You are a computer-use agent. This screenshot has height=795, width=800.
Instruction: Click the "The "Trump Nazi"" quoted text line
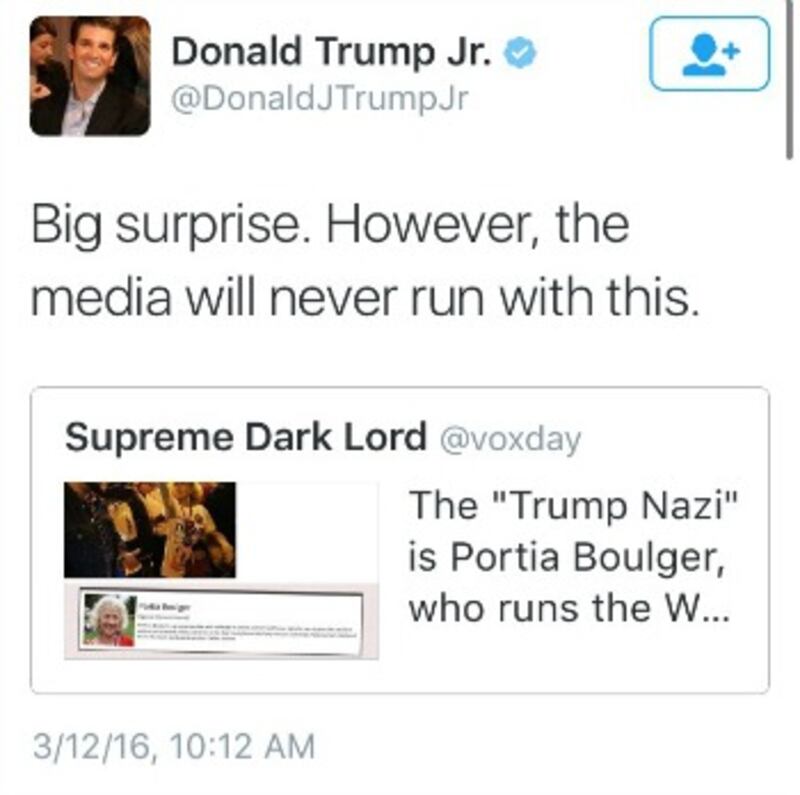pos(574,505)
